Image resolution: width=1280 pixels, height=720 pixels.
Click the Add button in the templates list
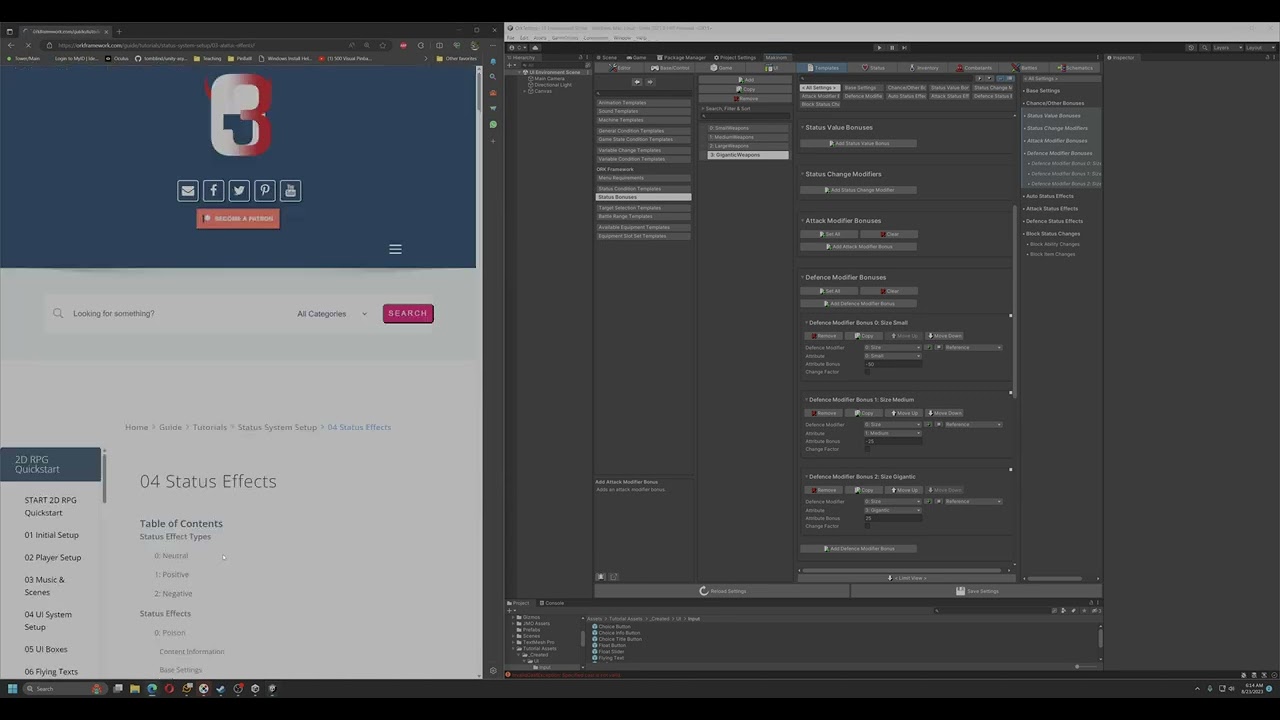click(745, 80)
